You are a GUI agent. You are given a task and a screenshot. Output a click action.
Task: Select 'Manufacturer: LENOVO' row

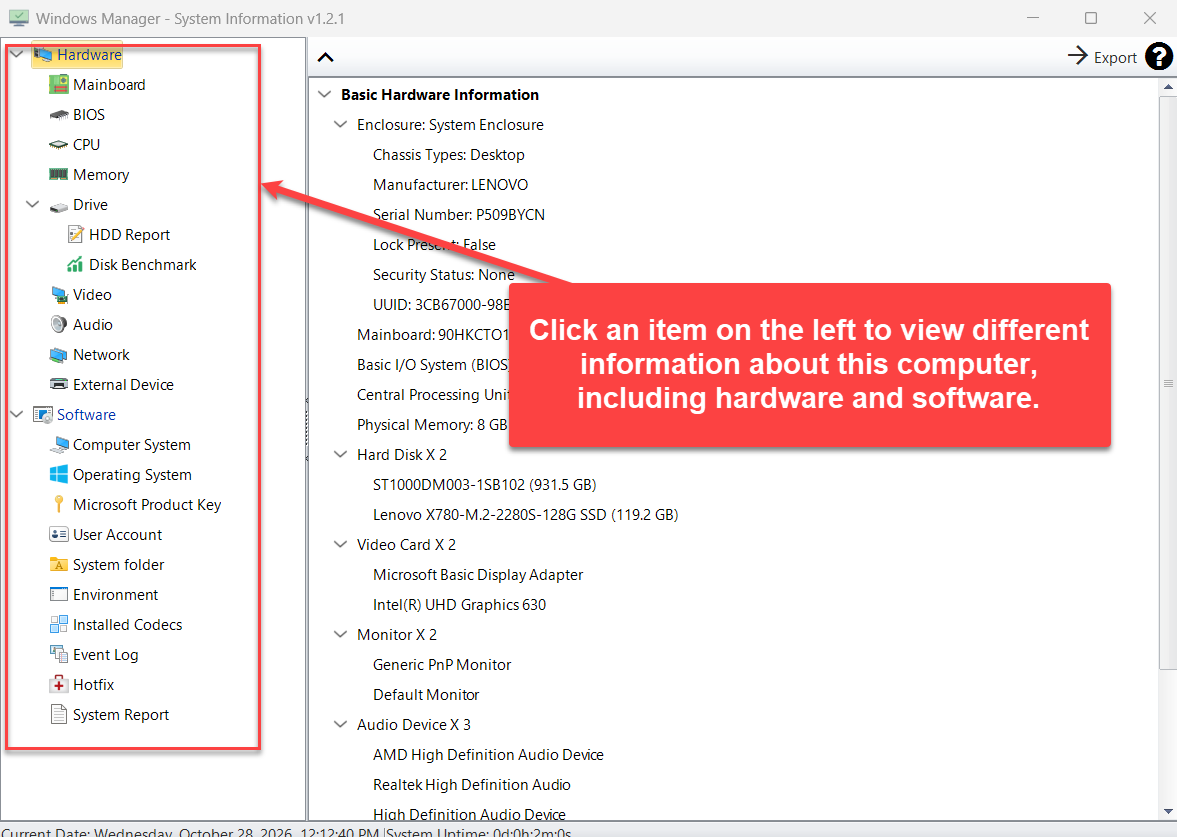click(450, 185)
